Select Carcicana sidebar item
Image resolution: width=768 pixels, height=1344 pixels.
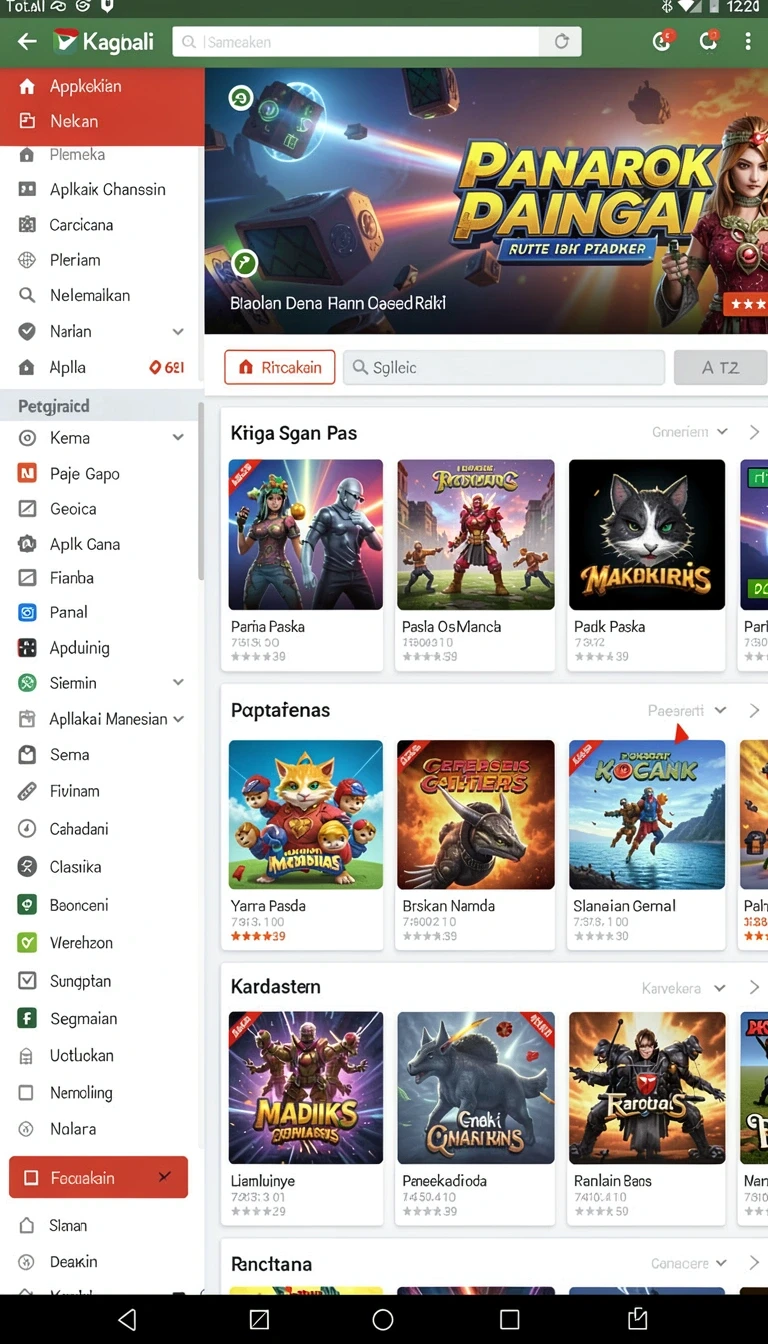pyautogui.click(x=102, y=225)
